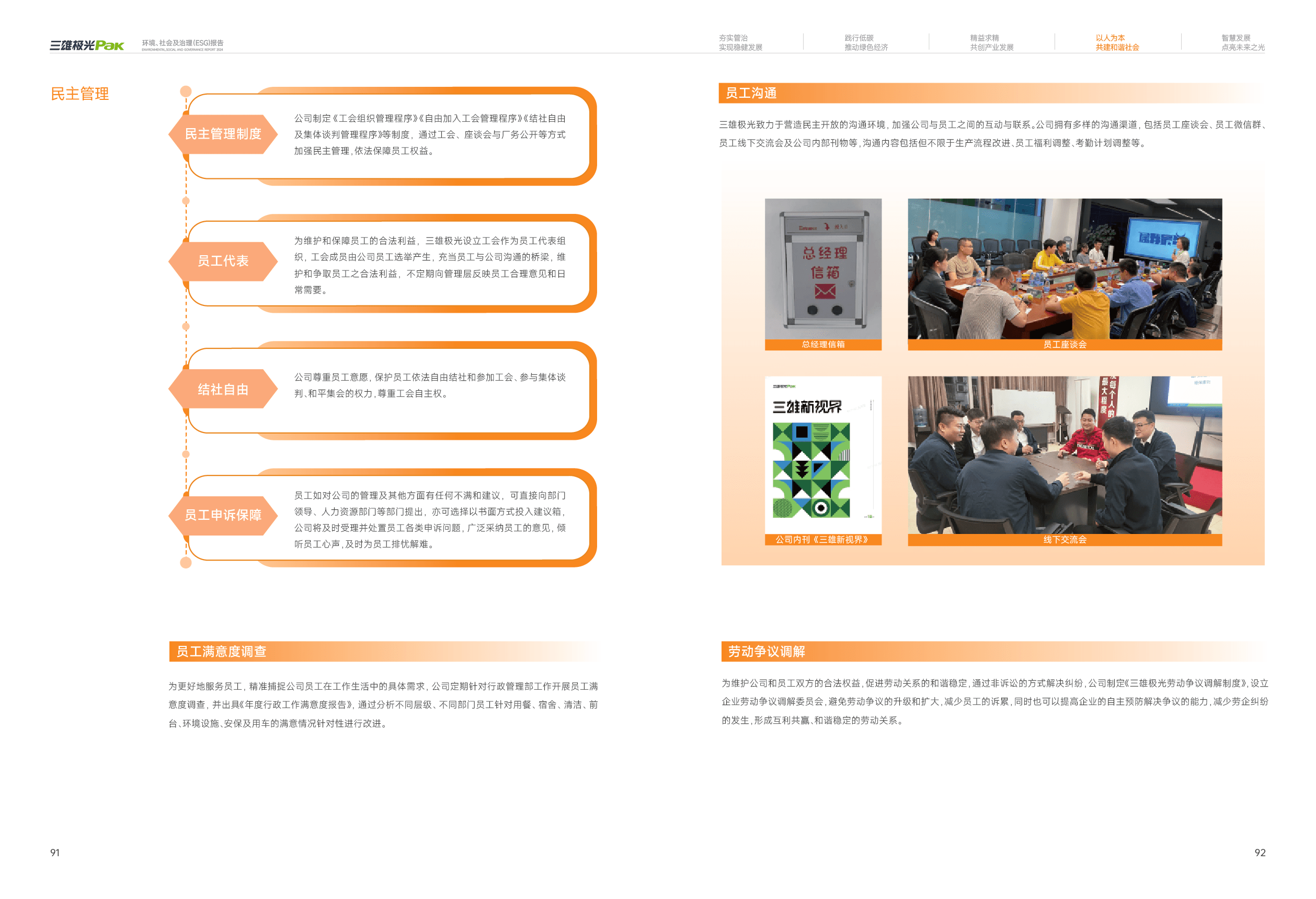The height and width of the screenshot is (899, 1316).
Task: Click the 总经理信箱 mailbox photo
Action: tap(823, 269)
